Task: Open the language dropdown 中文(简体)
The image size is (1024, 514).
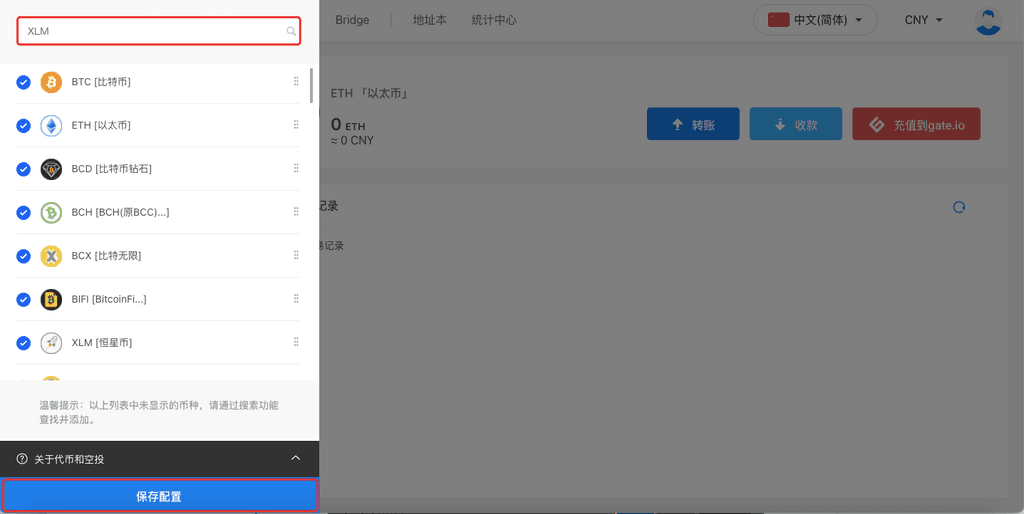Action: 815,20
